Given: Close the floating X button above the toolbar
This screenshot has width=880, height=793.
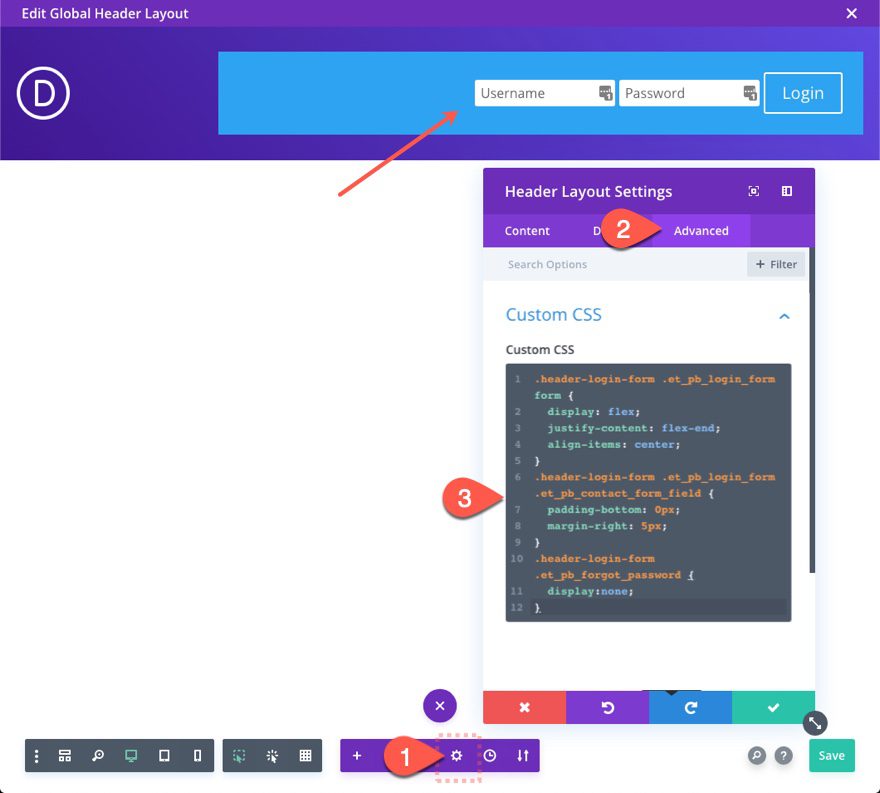Looking at the screenshot, I should (x=439, y=705).
